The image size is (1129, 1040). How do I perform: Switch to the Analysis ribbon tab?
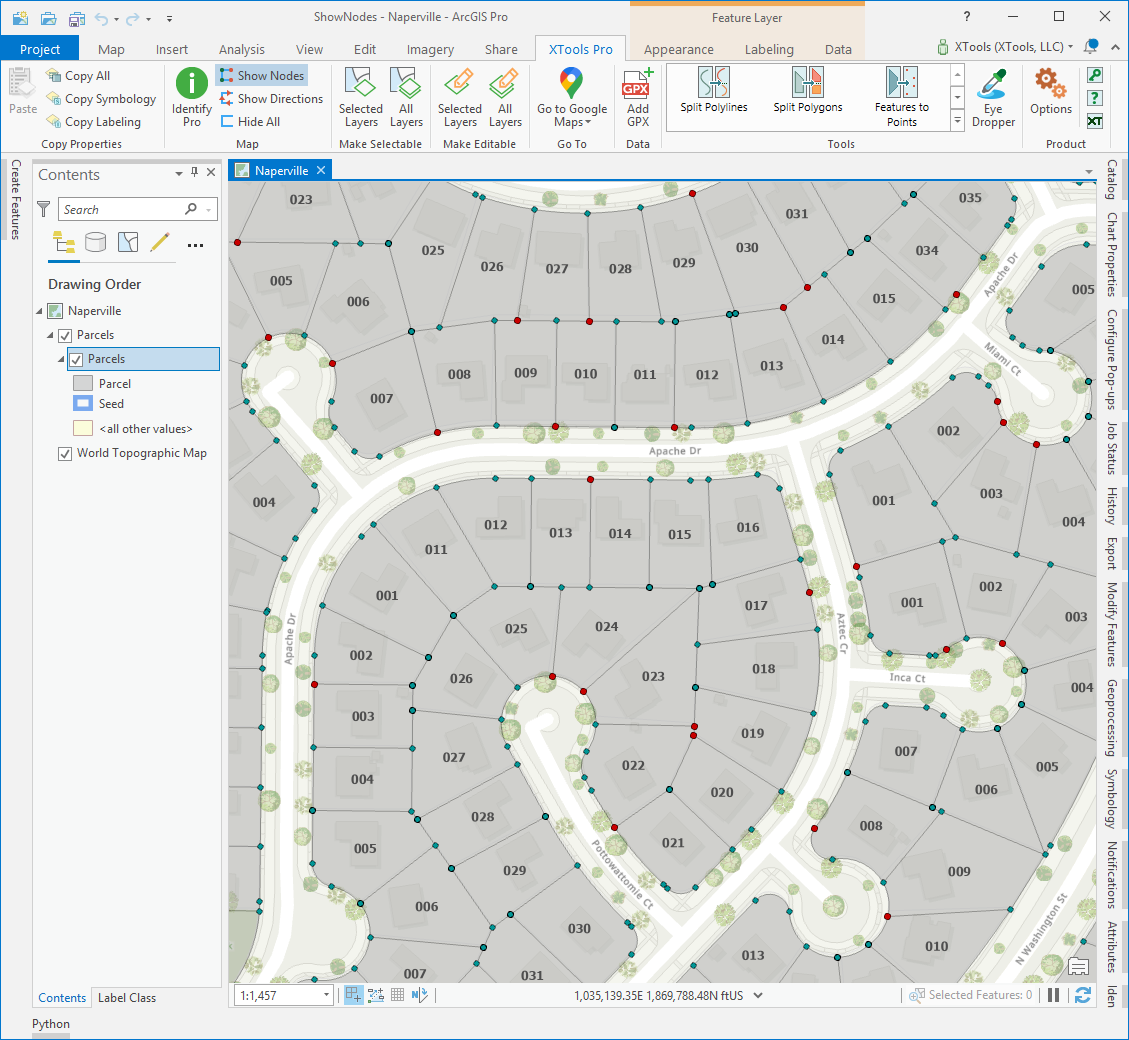[x=242, y=49]
